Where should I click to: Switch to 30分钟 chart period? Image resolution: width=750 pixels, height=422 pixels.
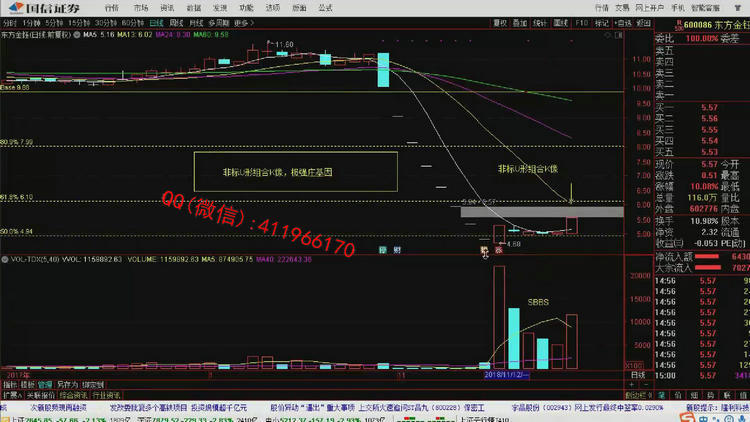pos(106,23)
